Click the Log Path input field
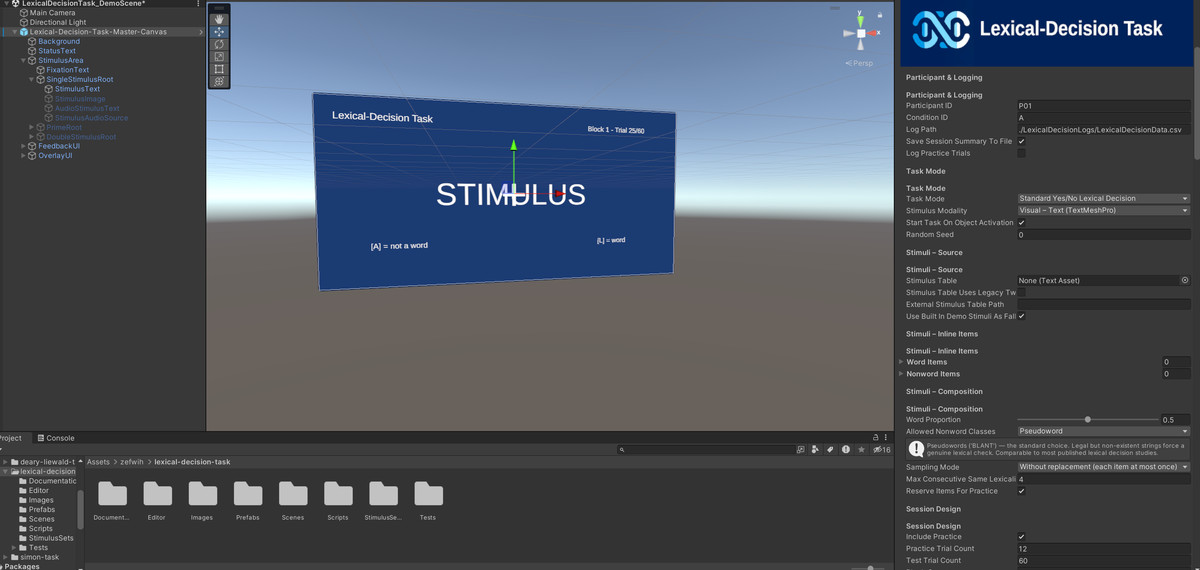 1103,130
